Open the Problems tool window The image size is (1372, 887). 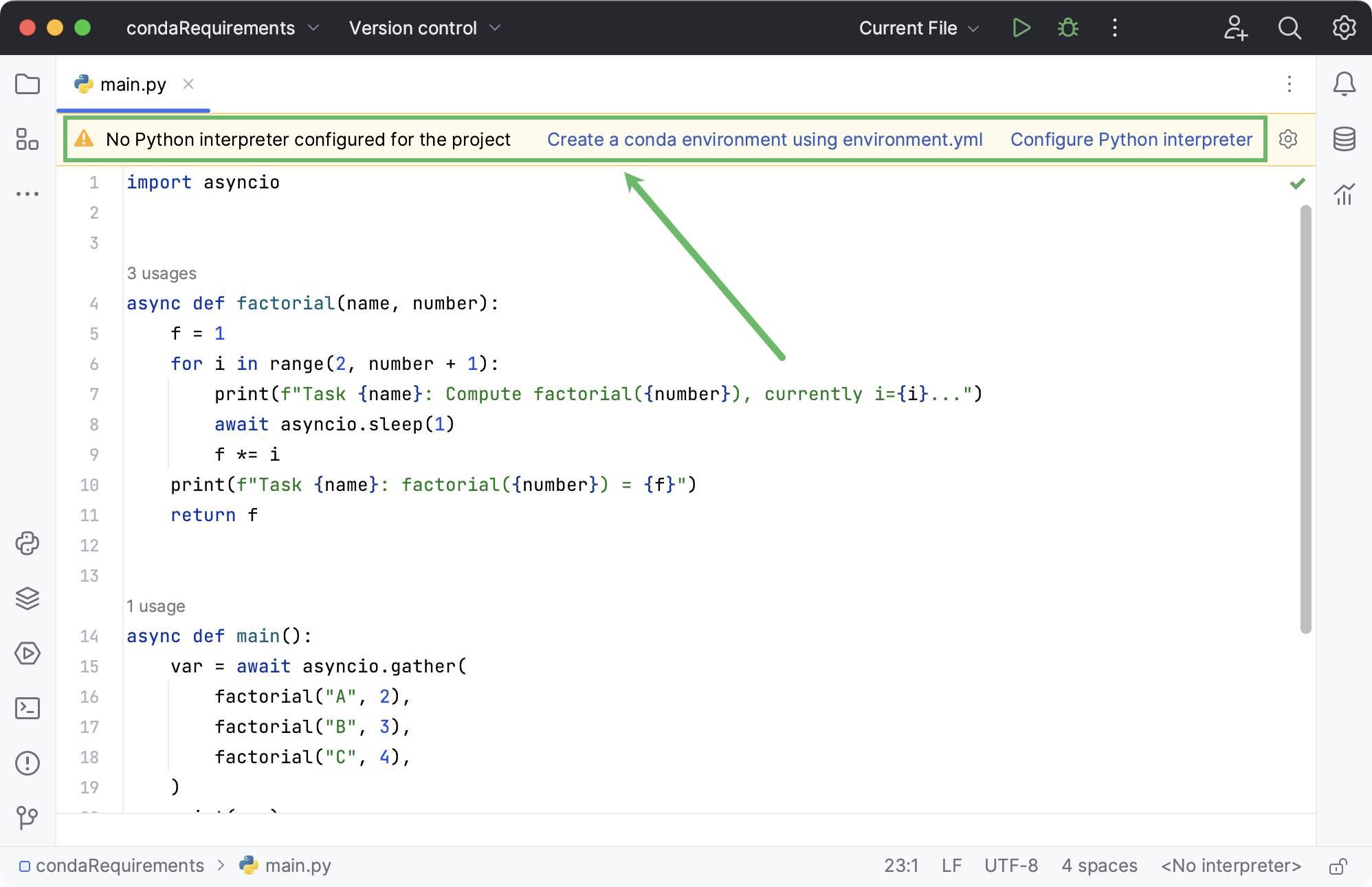coord(27,763)
